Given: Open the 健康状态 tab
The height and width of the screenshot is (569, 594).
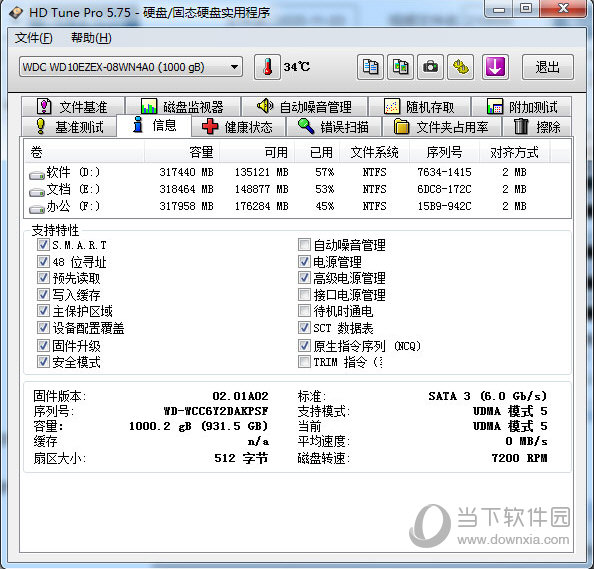Looking at the screenshot, I should [x=238, y=127].
